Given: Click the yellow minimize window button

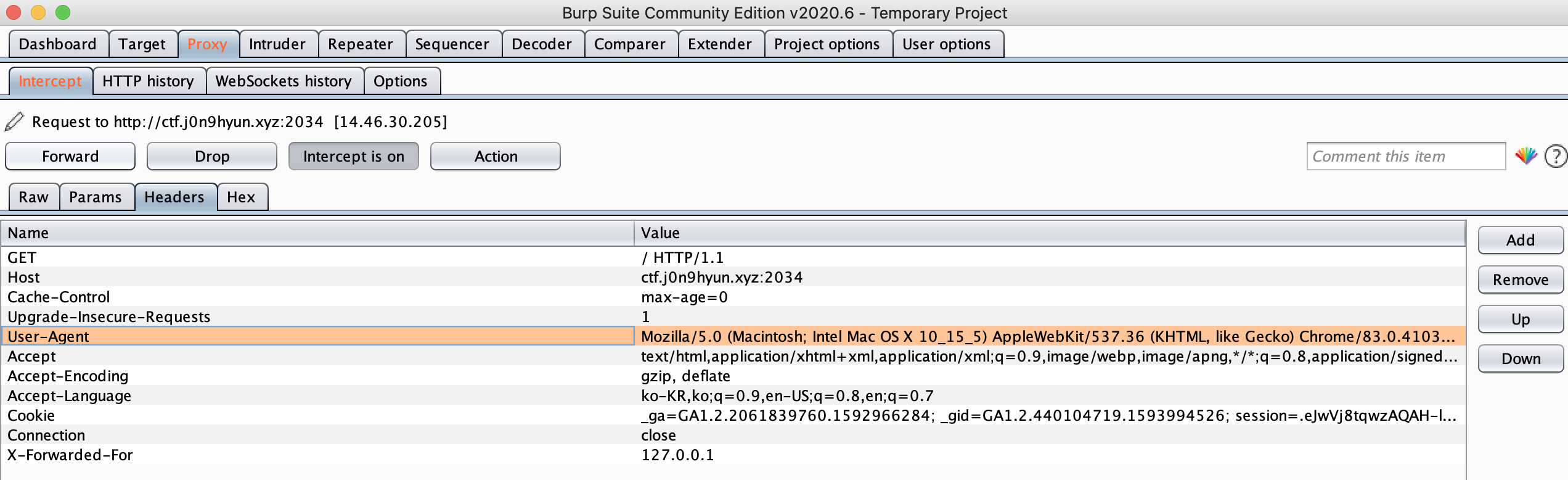Looking at the screenshot, I should 38,12.
